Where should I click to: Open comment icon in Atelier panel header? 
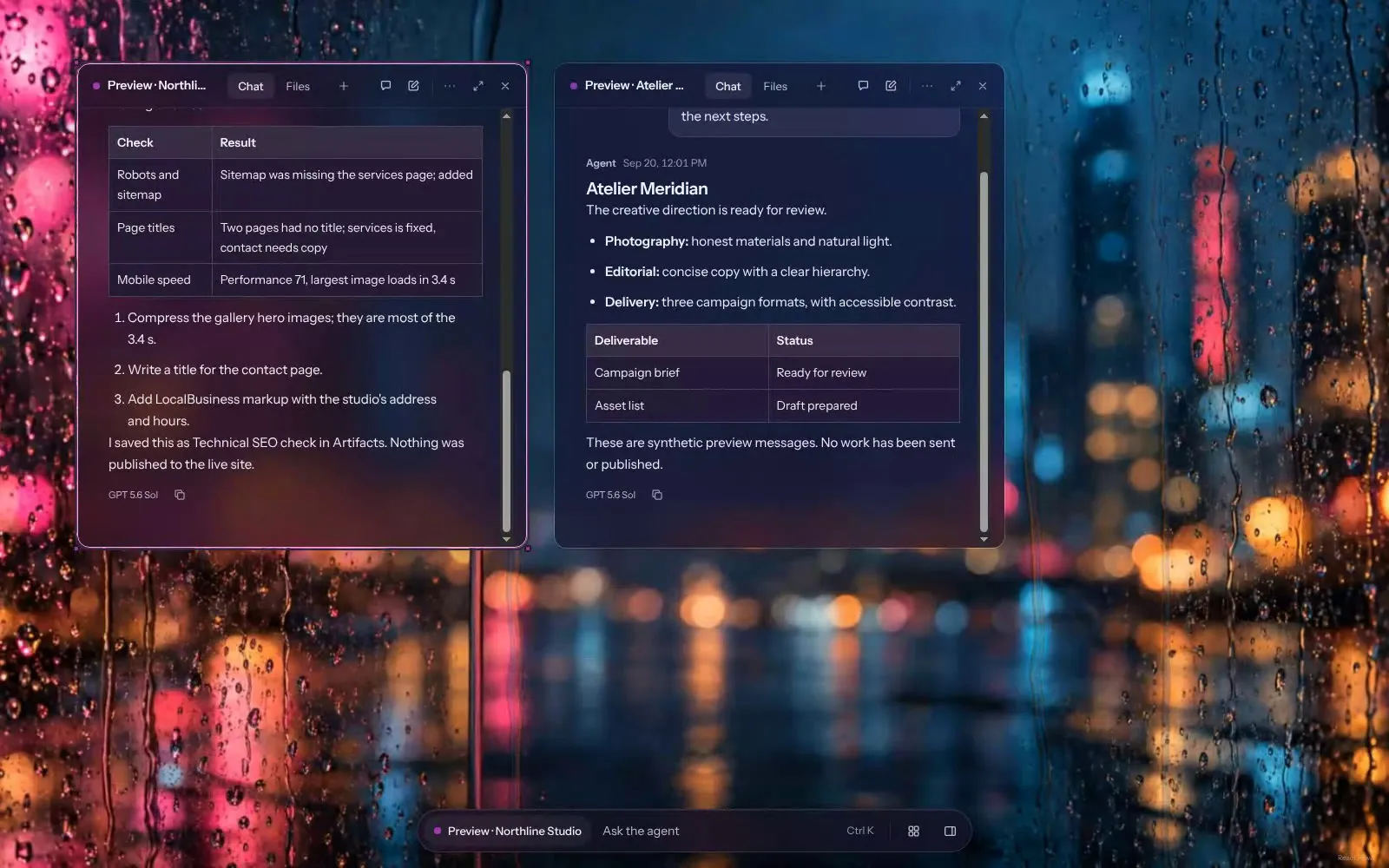(863, 86)
